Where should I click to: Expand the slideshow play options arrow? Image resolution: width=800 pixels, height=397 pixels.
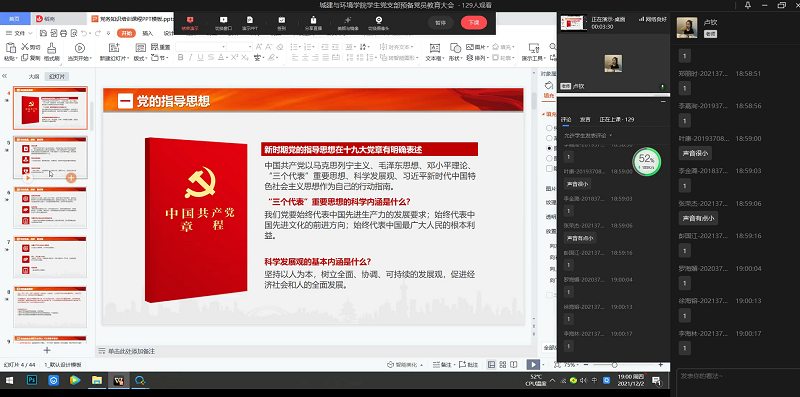544,364
